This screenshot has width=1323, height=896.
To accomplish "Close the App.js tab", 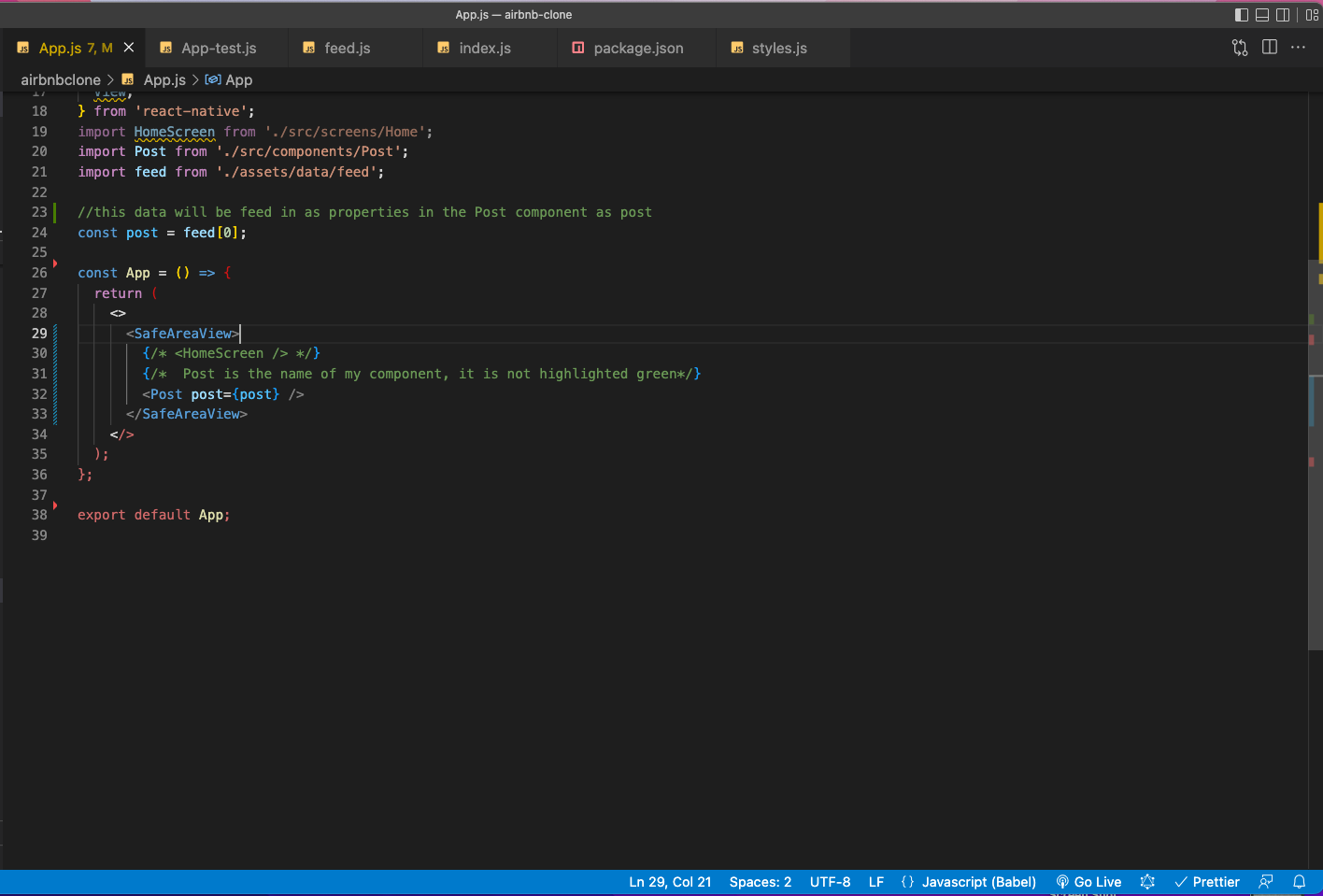I will (x=129, y=48).
